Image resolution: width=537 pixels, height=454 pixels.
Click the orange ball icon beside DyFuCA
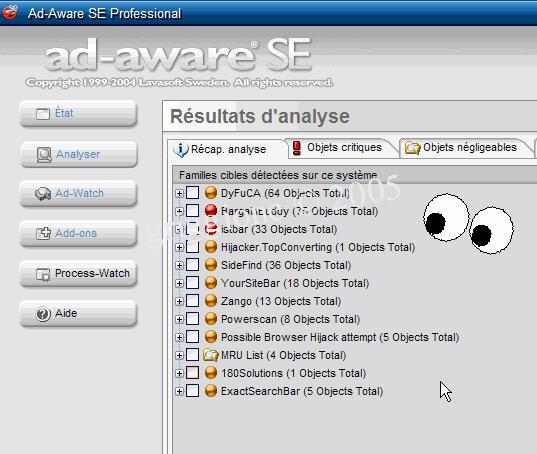tap(211, 193)
